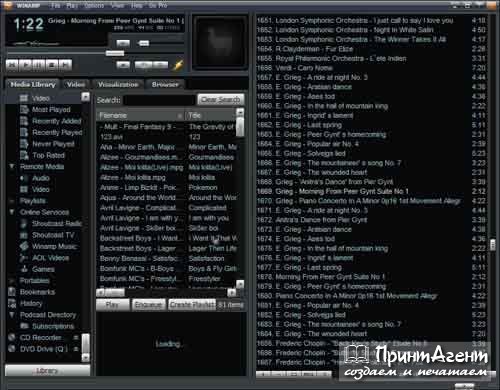Image resolution: width=500 pixels, height=390 pixels.
Task: Toggle repeat playback mode
Action: (x=161, y=65)
